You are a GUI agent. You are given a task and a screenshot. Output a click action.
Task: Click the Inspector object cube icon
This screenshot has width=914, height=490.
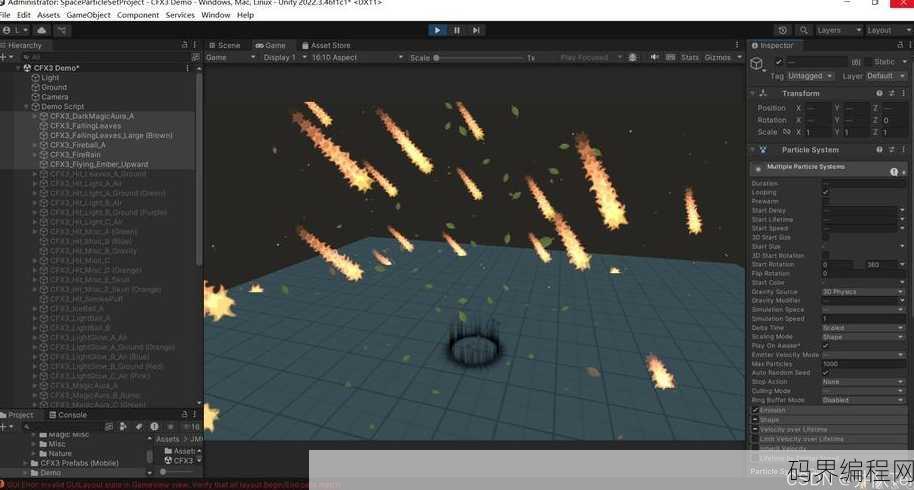[x=757, y=64]
